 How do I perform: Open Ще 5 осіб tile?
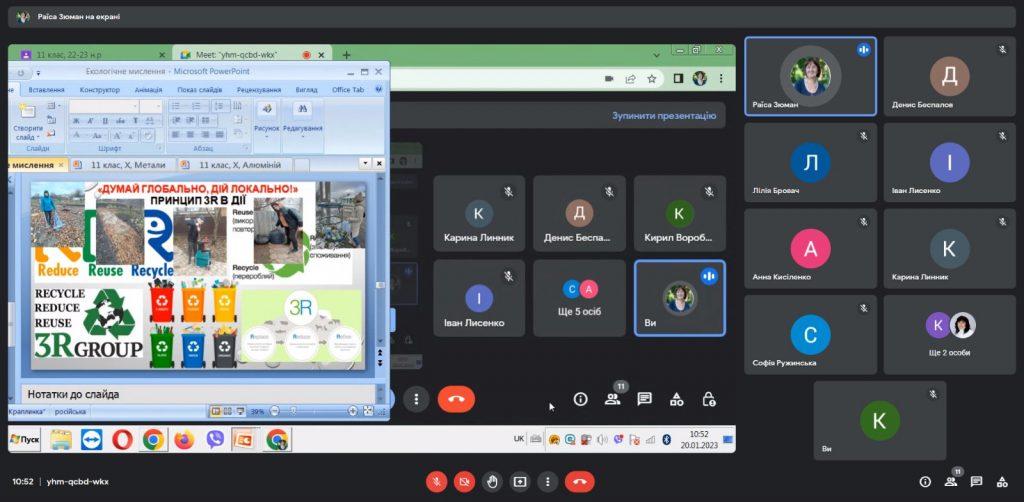coord(579,298)
